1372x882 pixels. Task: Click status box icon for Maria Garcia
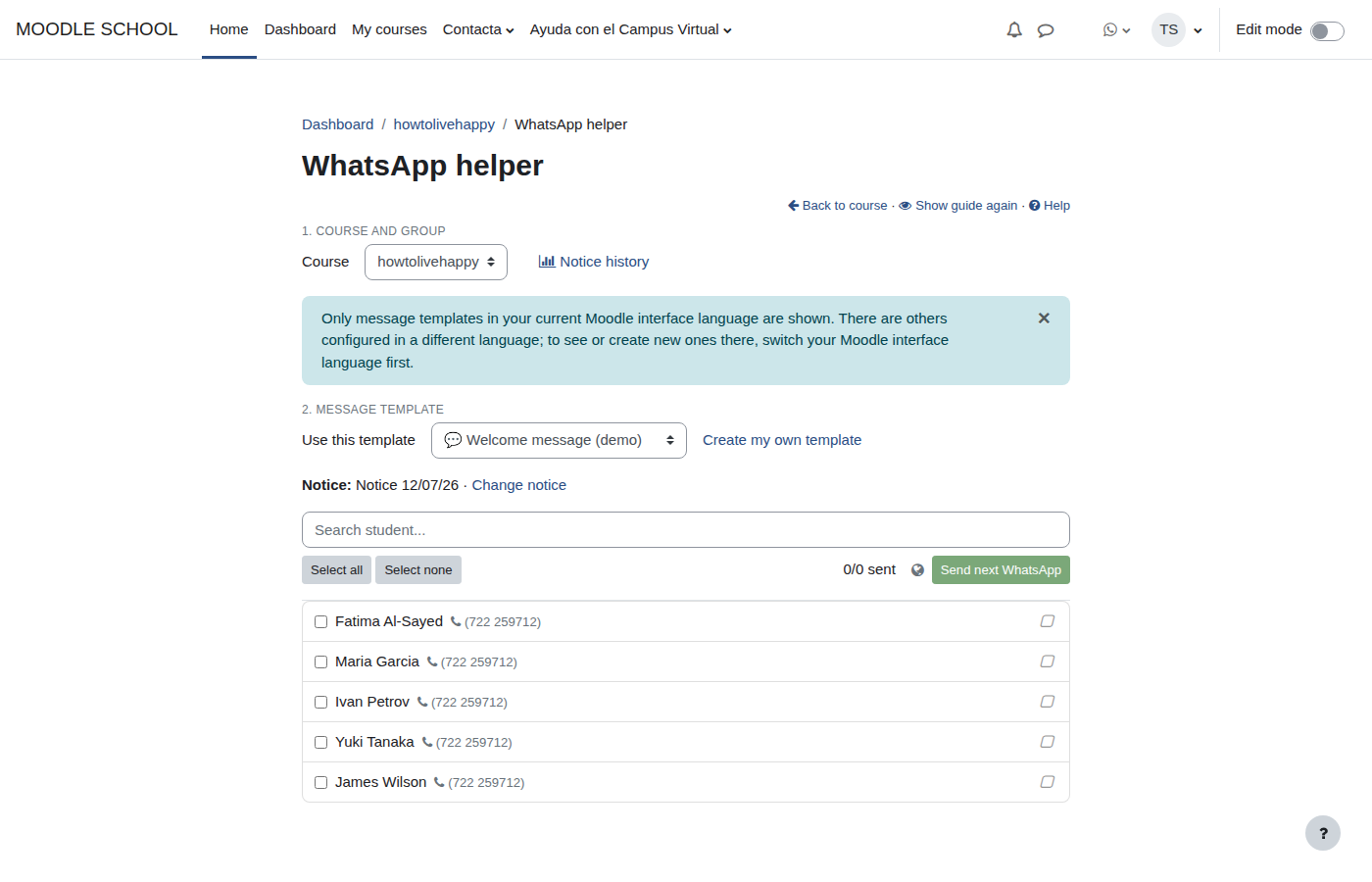1048,661
